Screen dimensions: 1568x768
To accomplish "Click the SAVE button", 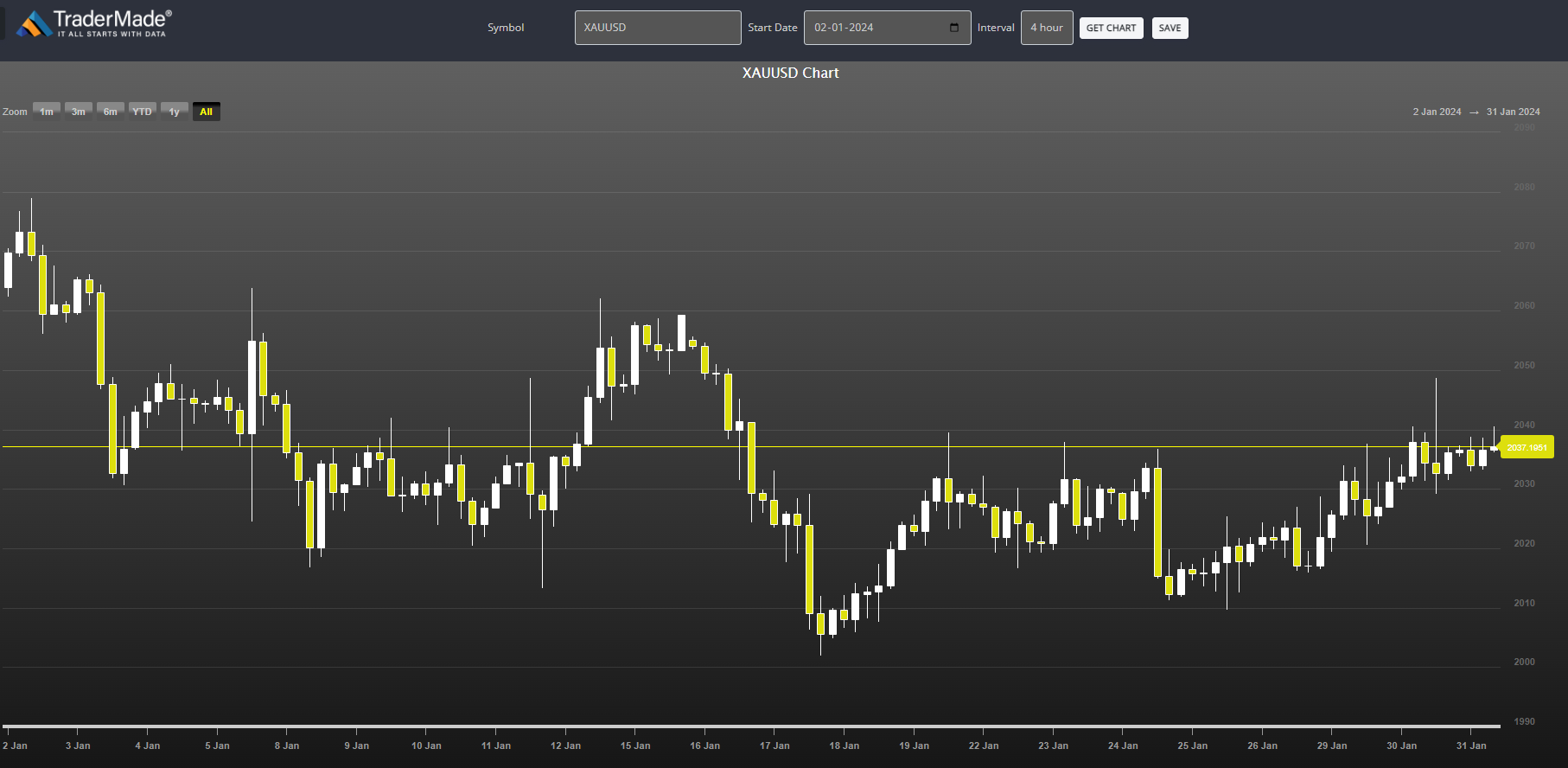I will click(1170, 28).
